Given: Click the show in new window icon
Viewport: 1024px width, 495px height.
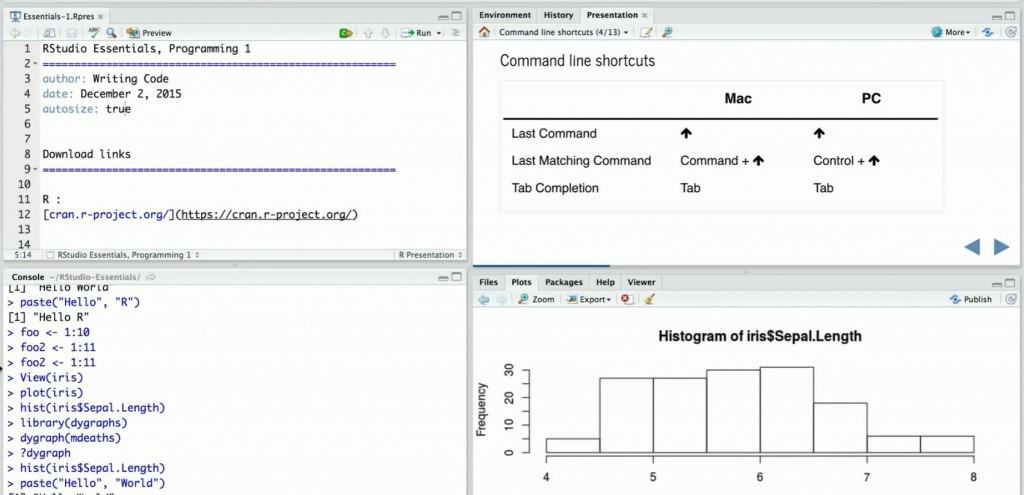Looking at the screenshot, I should (x=49, y=33).
